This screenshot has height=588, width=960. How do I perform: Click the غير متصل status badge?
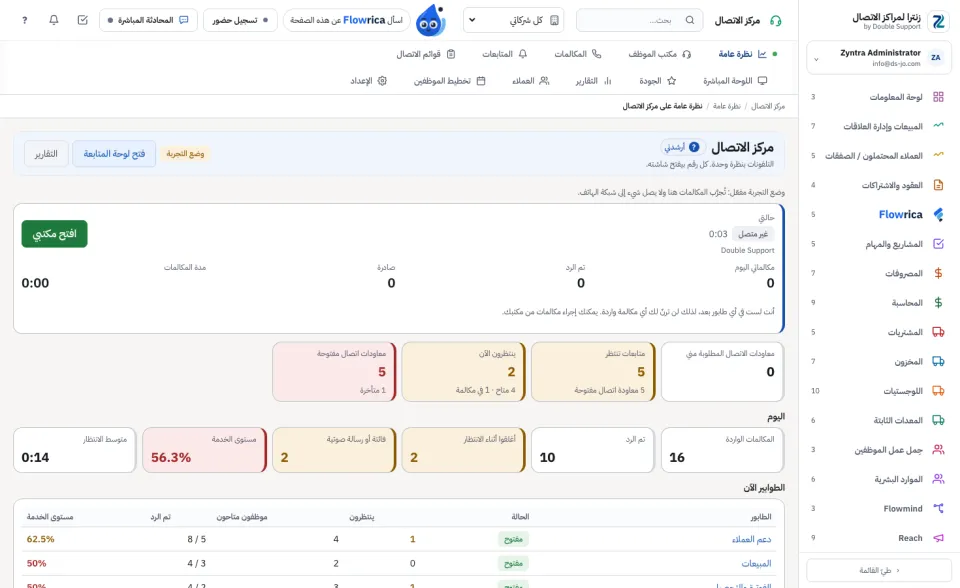click(x=753, y=234)
